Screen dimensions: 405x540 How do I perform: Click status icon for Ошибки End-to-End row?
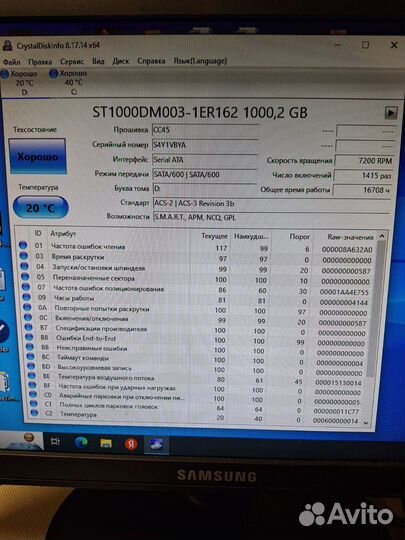[29, 337]
